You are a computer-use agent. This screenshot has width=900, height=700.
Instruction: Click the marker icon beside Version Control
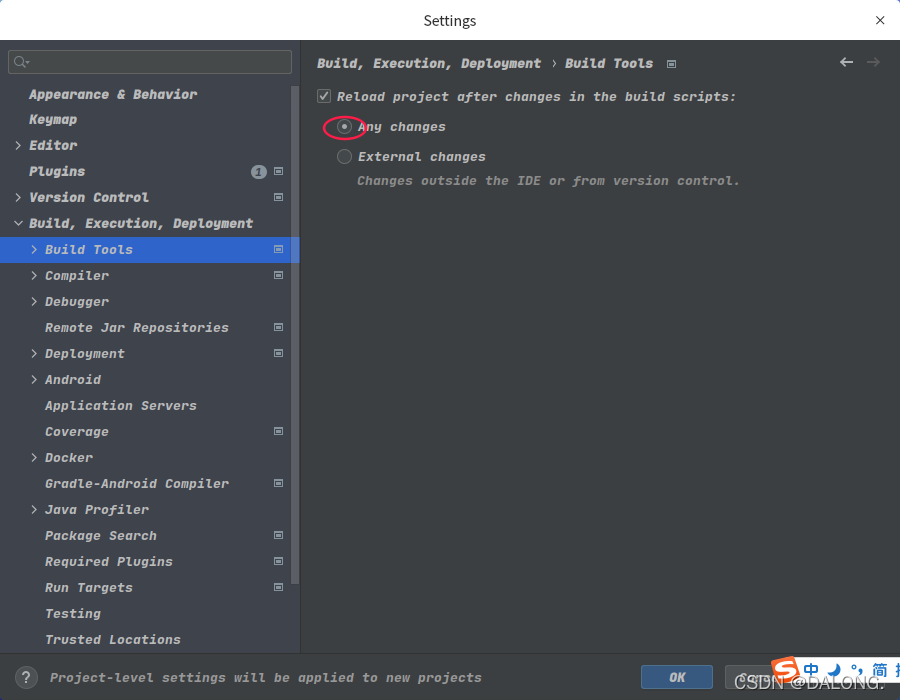278,197
